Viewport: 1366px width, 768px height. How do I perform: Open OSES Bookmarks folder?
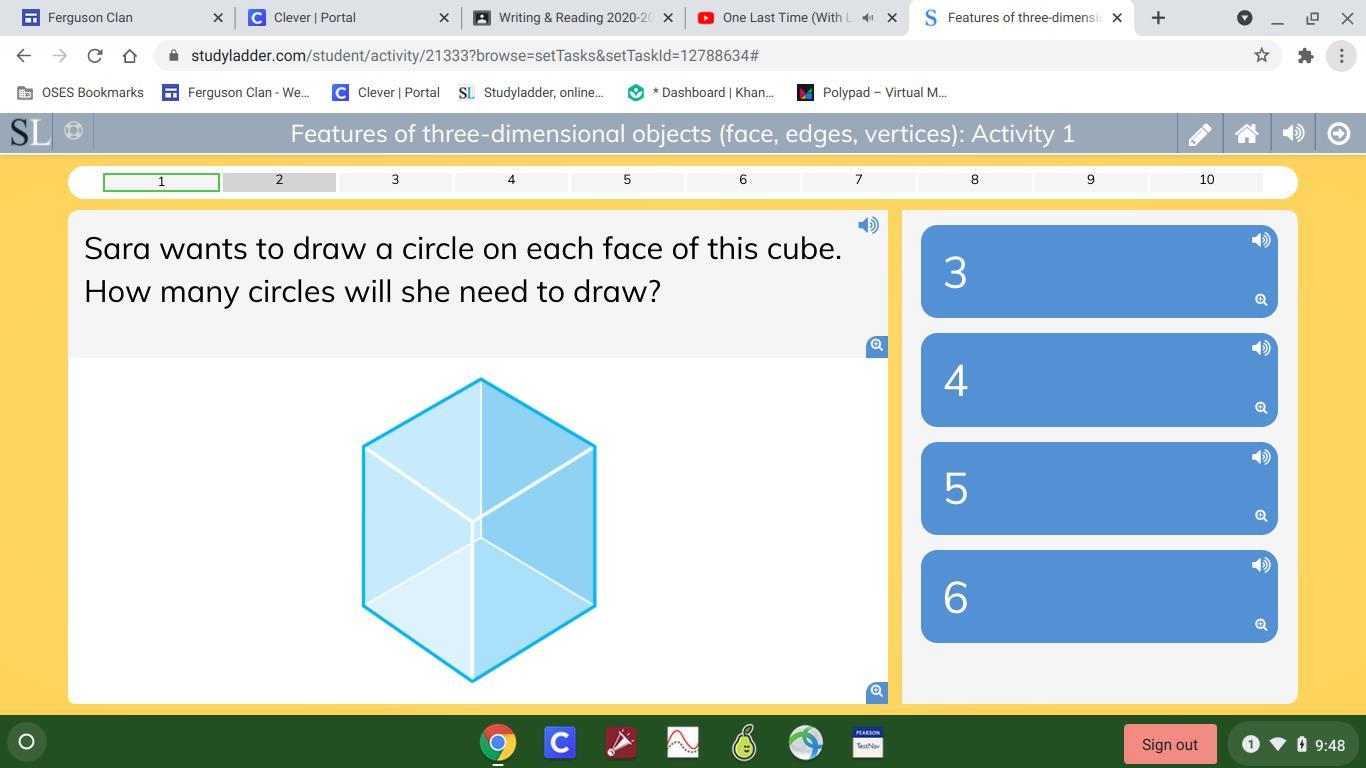(x=81, y=92)
